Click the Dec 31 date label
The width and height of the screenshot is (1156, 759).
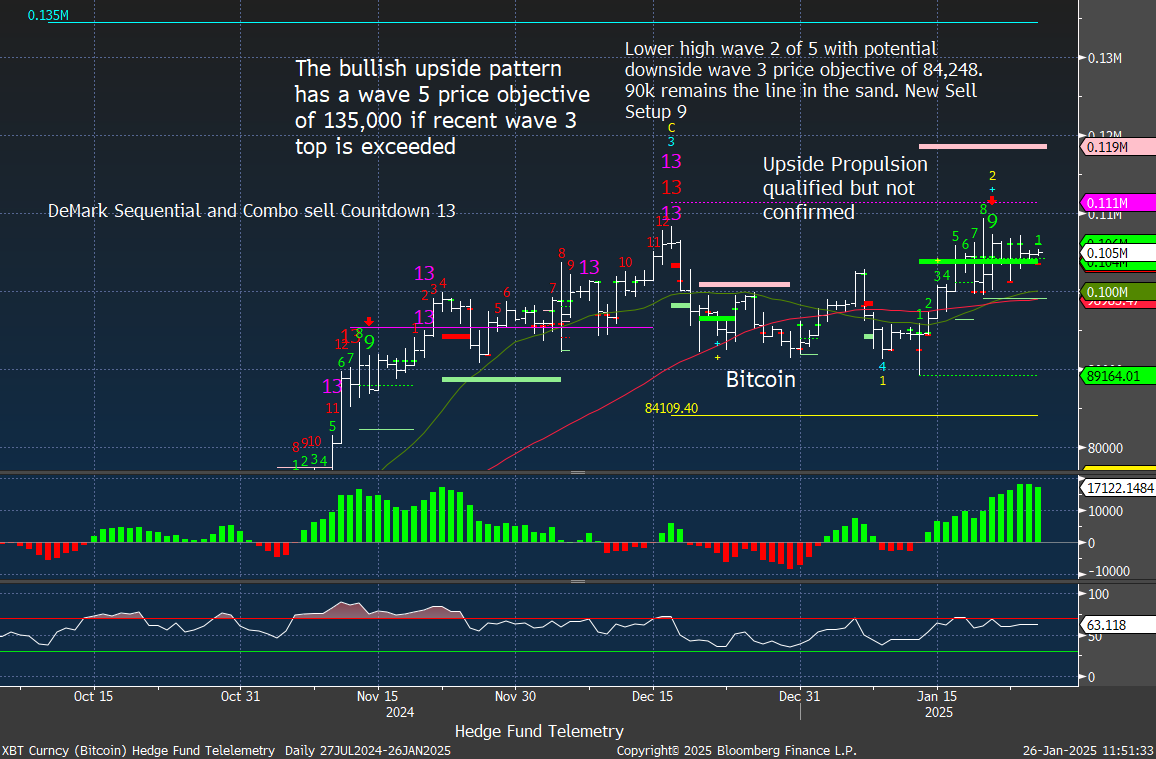pyautogui.click(x=800, y=696)
